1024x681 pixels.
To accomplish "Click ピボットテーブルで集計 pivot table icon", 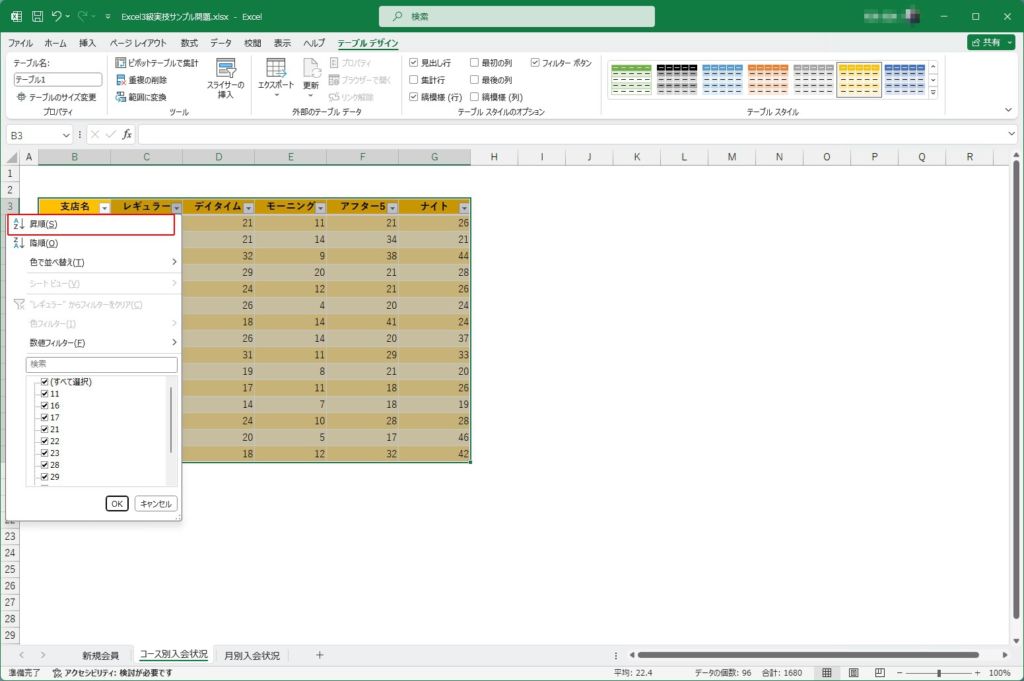I will [x=121, y=63].
